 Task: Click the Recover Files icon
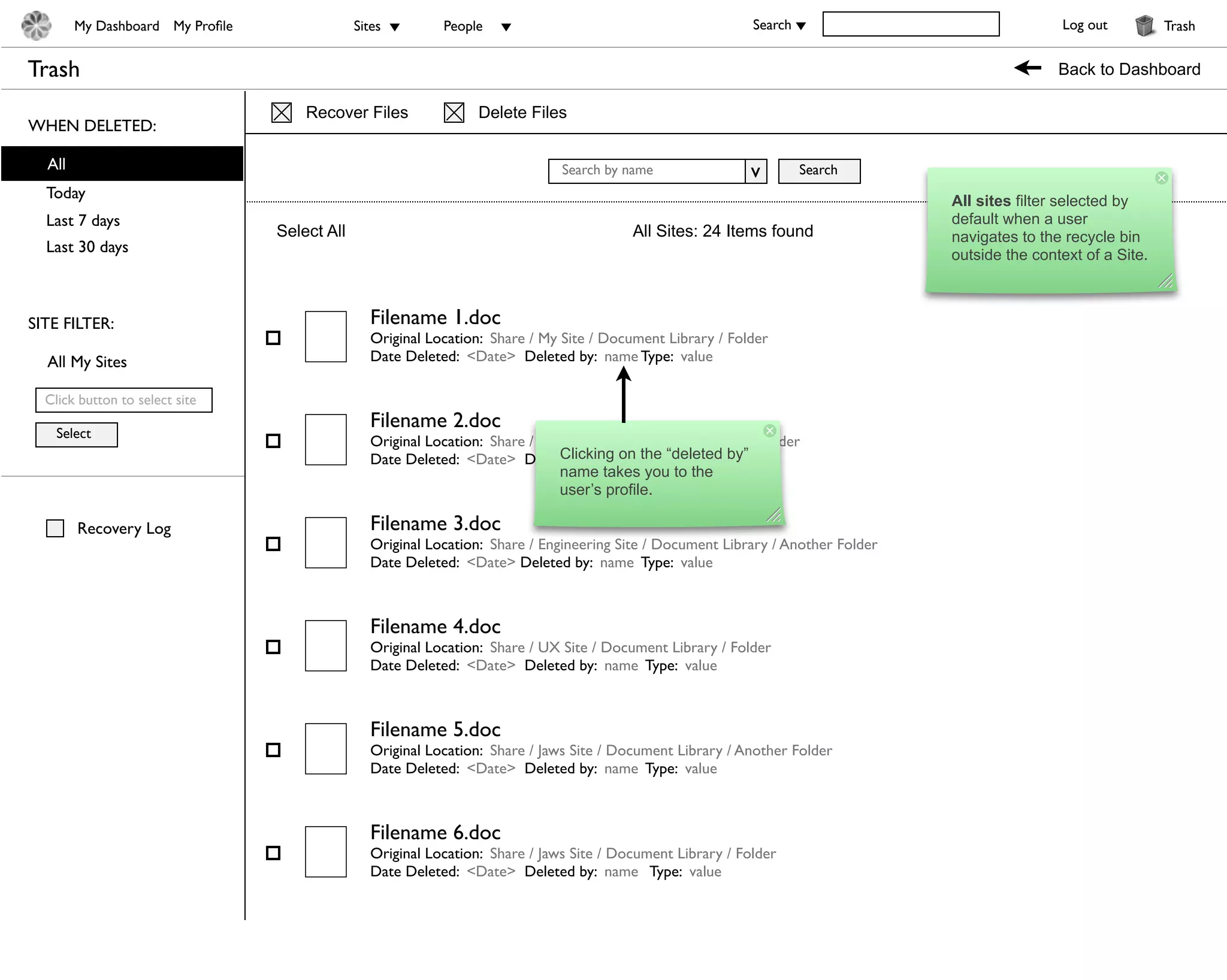pos(282,113)
